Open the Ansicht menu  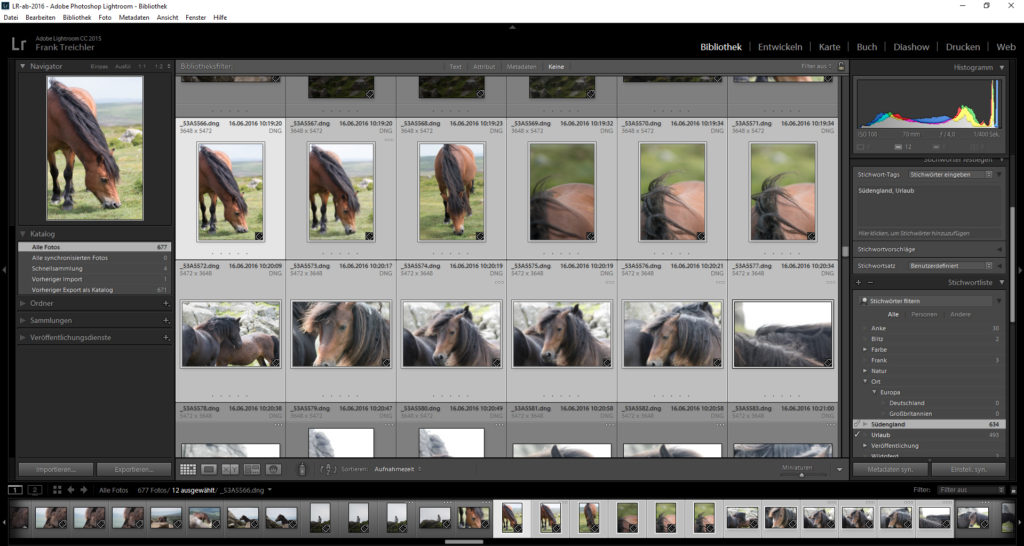(x=167, y=18)
